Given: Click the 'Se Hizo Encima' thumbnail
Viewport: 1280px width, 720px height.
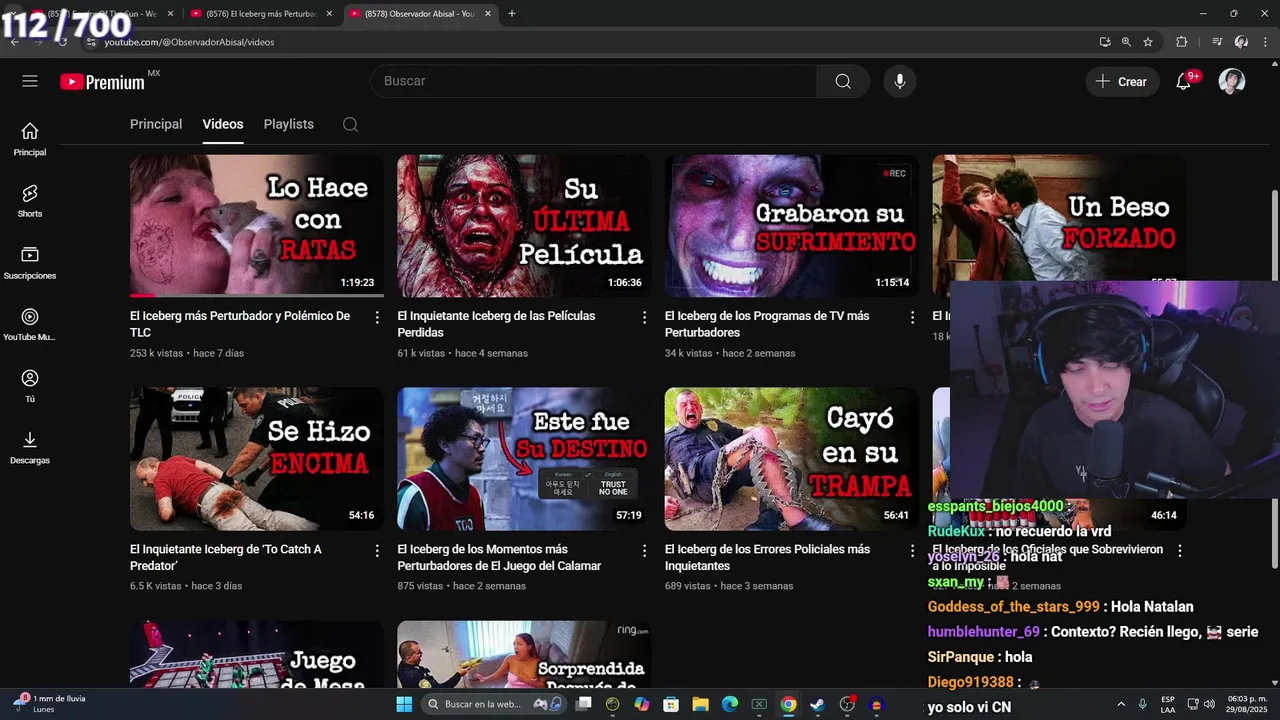Looking at the screenshot, I should point(257,459).
